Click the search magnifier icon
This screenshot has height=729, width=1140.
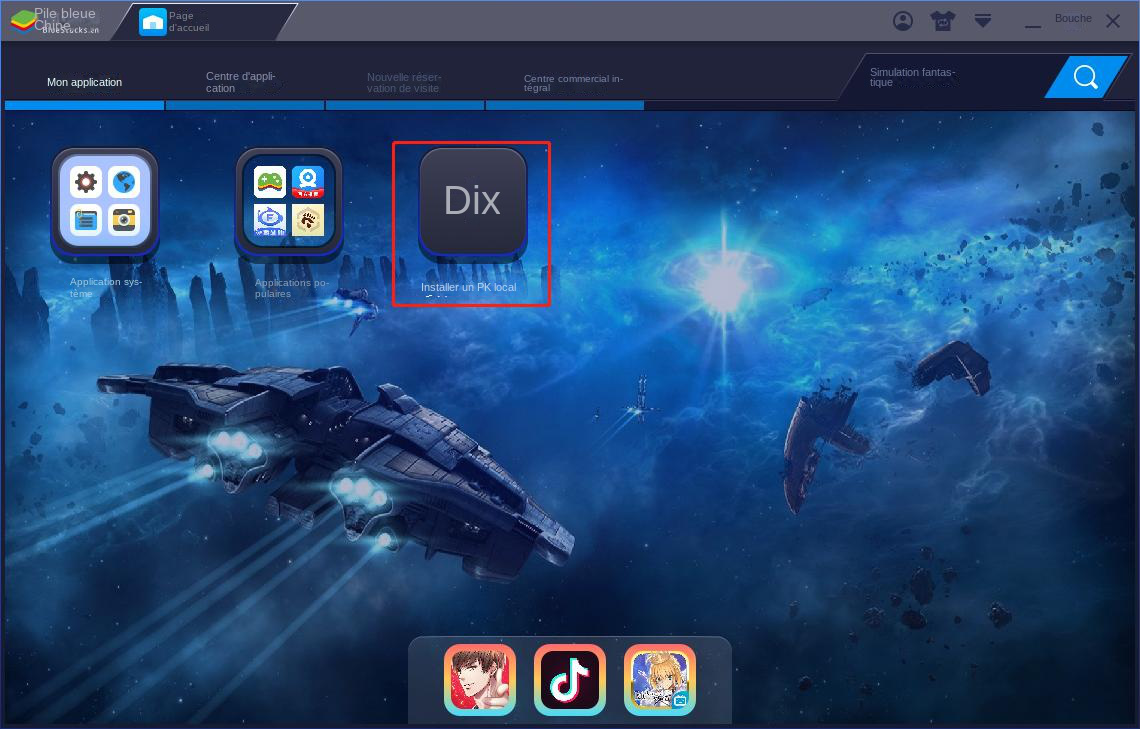click(1085, 76)
